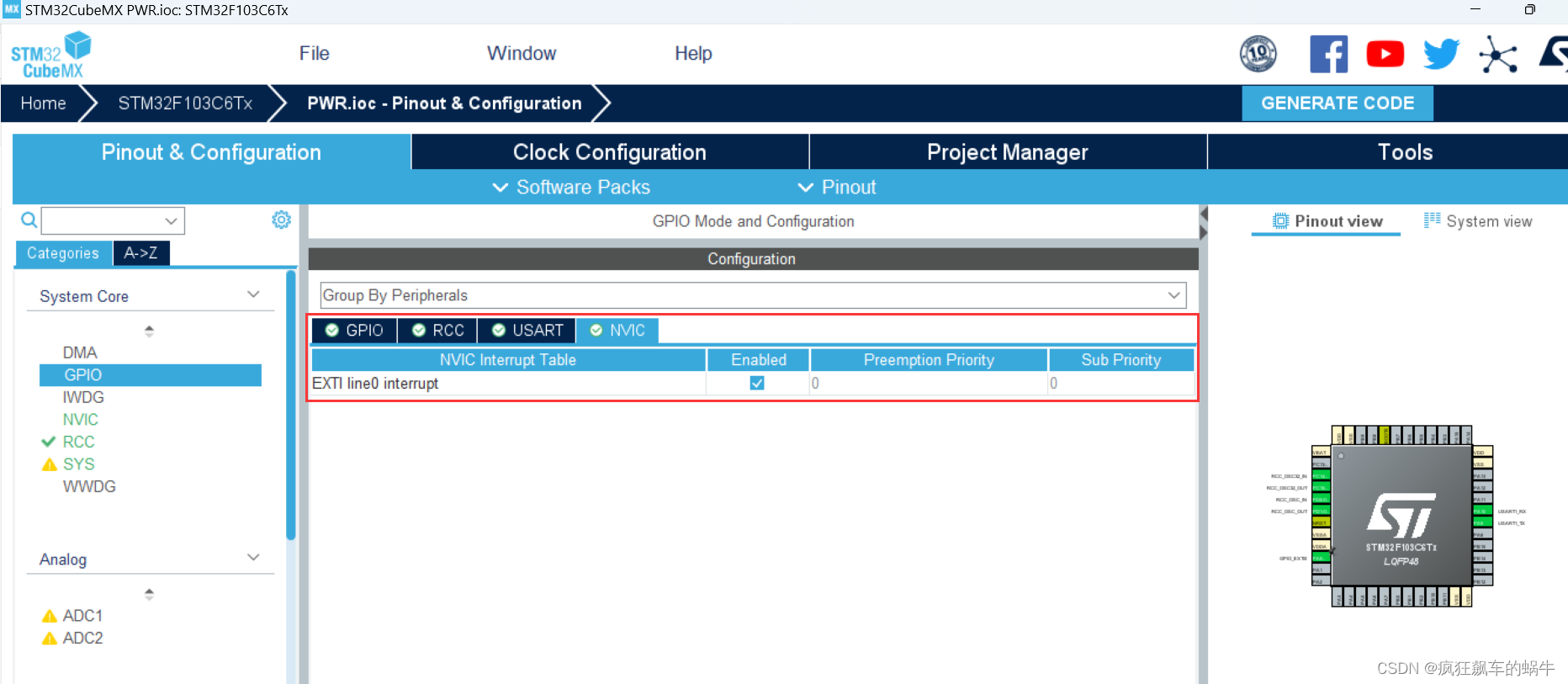Click the STM32F103C6Tx chip pinout graphic
This screenshot has height=684, width=1568.
click(x=1401, y=516)
